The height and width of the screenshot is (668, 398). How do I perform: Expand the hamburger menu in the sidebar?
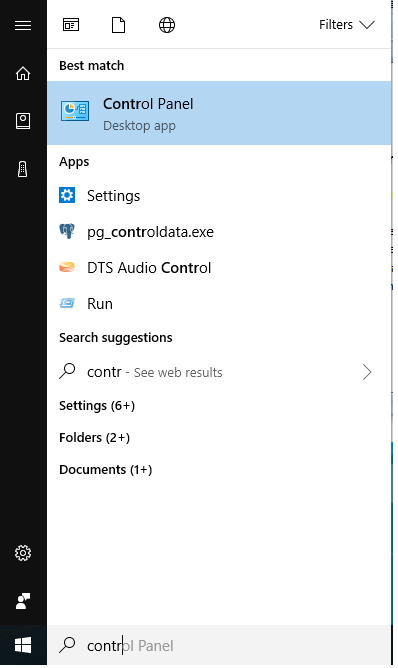23,25
